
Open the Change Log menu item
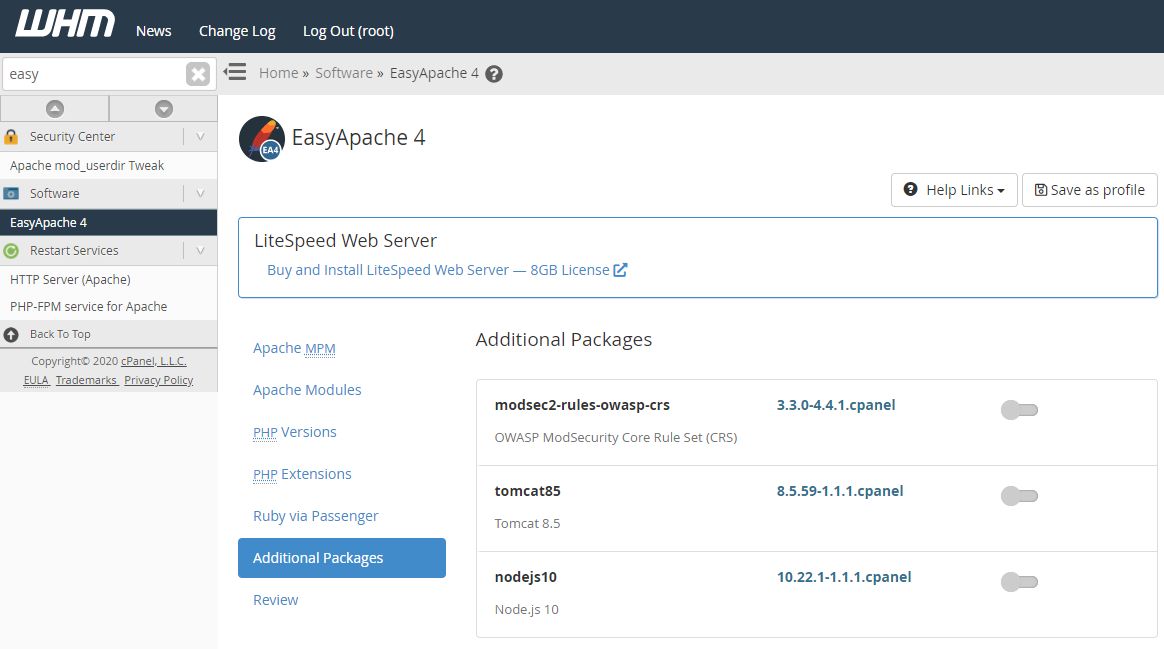coord(237,31)
